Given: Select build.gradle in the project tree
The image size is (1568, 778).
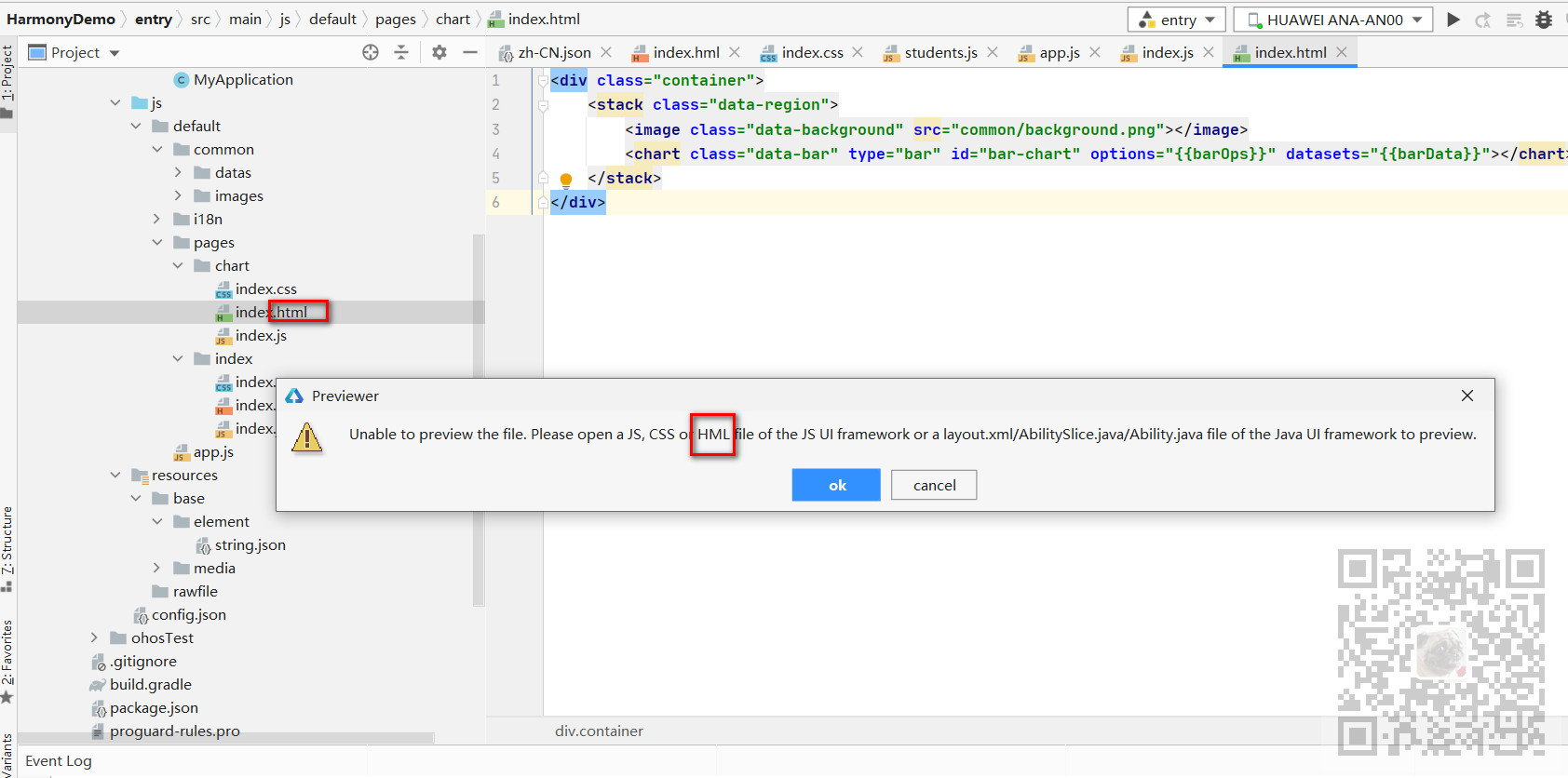Looking at the screenshot, I should (x=141, y=685).
